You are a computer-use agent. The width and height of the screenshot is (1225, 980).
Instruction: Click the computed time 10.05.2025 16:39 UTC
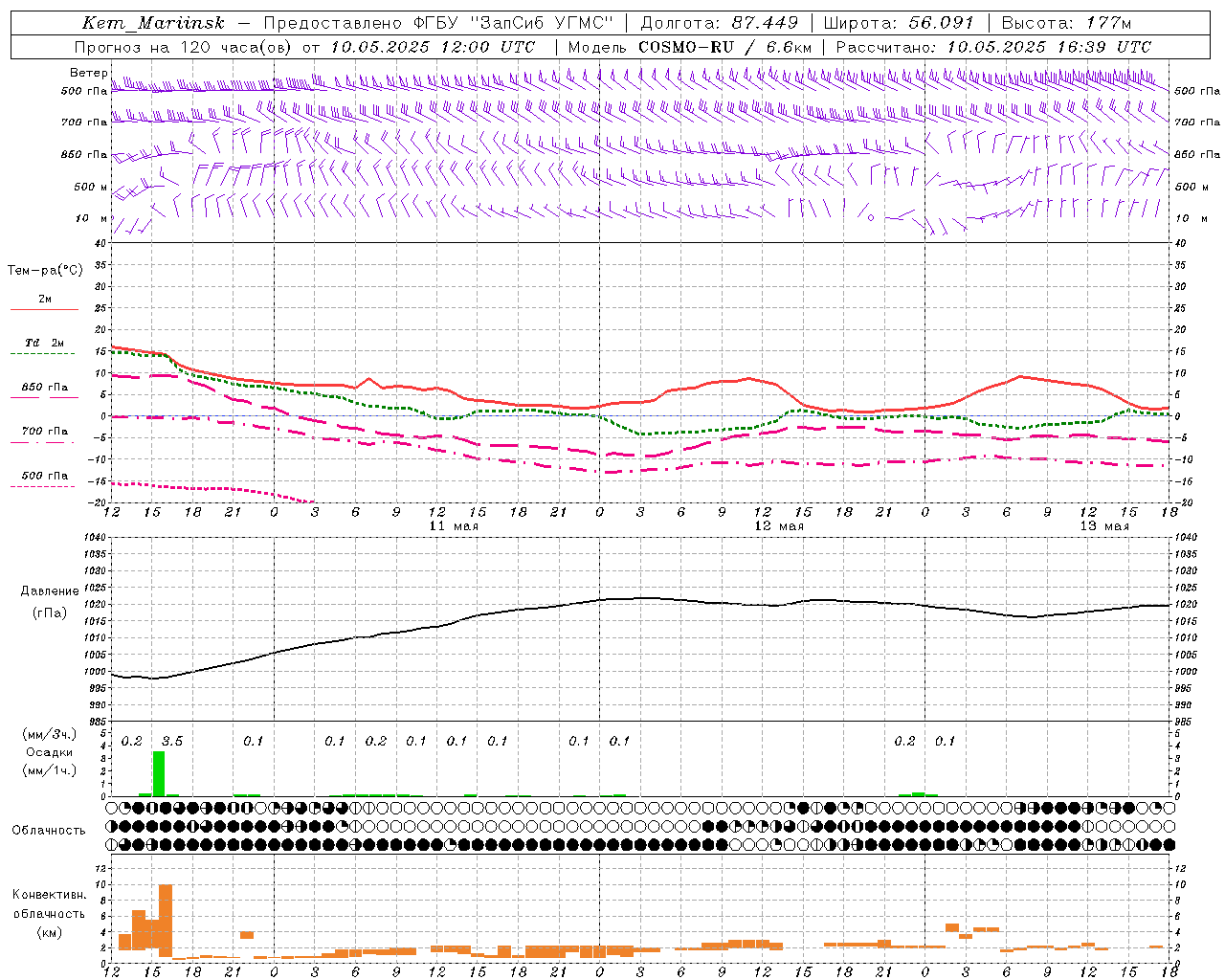pyautogui.click(x=1049, y=47)
